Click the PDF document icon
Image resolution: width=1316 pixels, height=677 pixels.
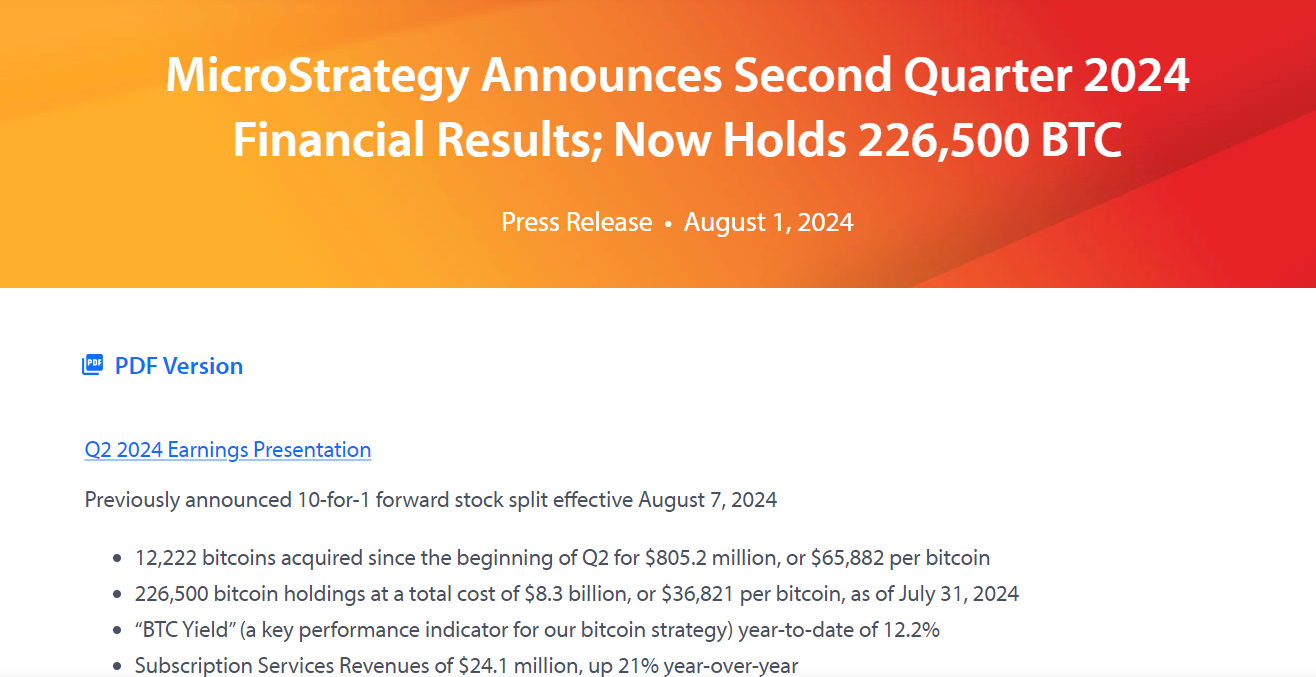point(92,365)
